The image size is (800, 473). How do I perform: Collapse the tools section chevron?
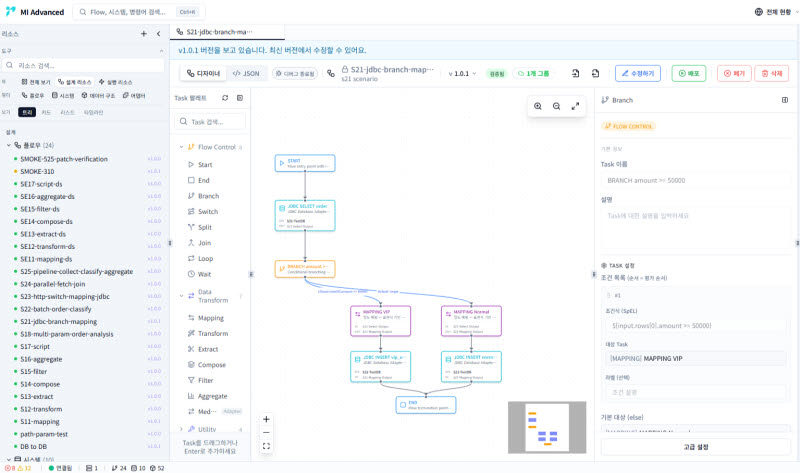[161, 51]
